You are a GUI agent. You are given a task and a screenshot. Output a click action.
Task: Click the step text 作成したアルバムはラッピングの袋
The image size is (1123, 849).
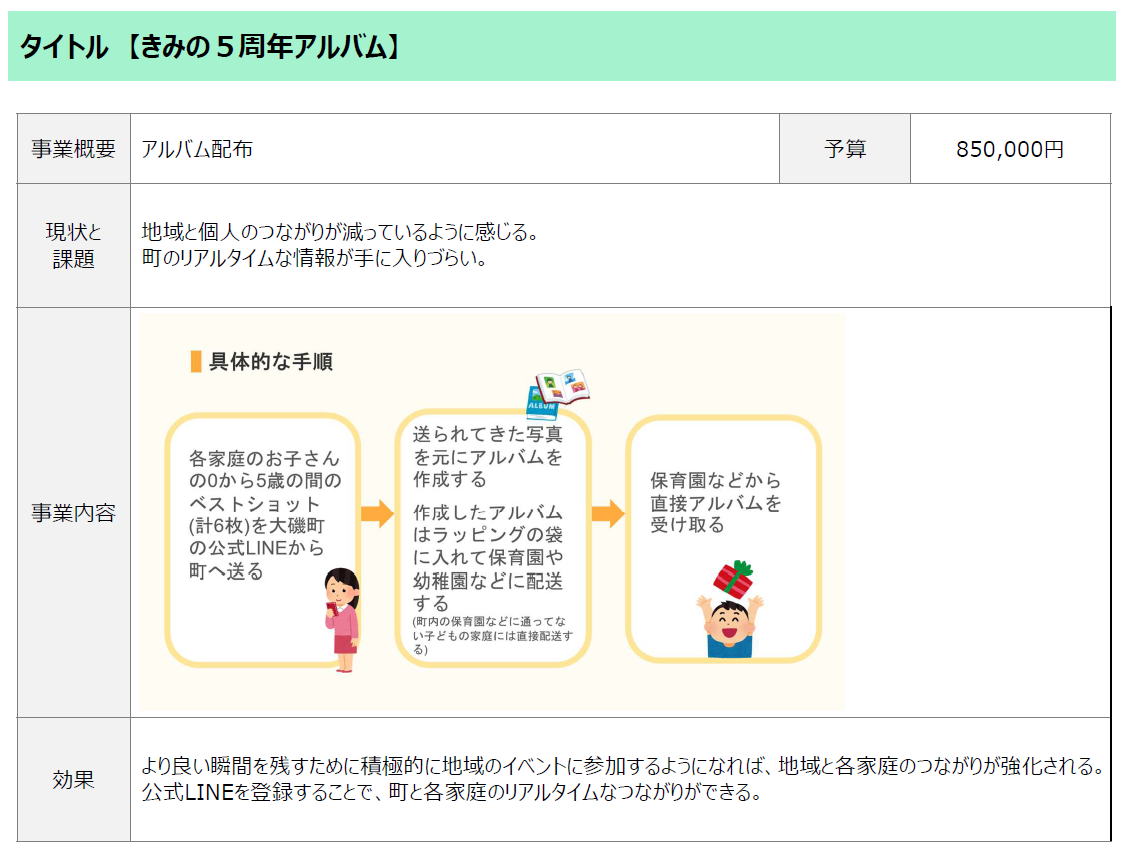click(x=488, y=557)
